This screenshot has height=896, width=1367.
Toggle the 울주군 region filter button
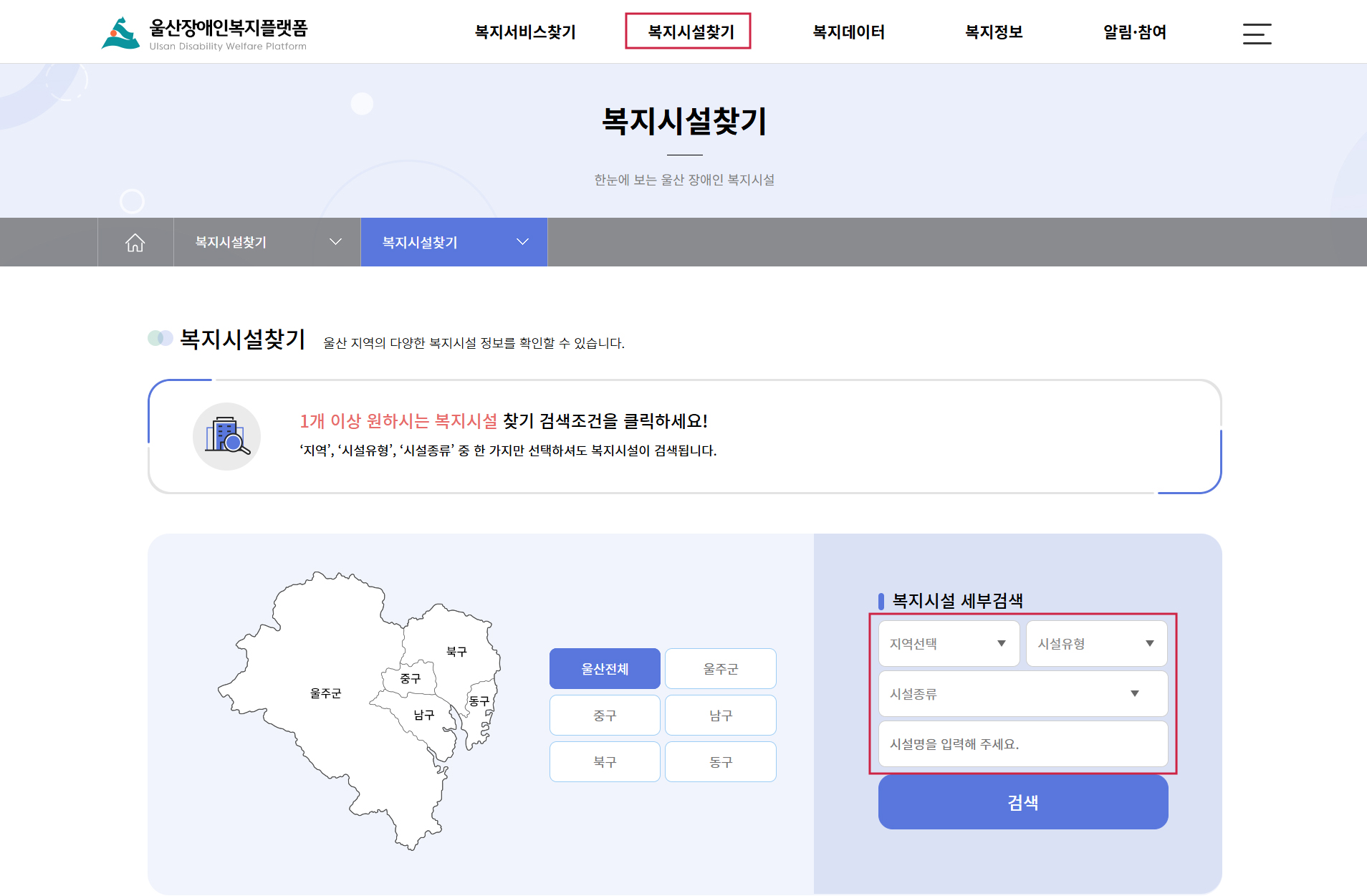[720, 669]
